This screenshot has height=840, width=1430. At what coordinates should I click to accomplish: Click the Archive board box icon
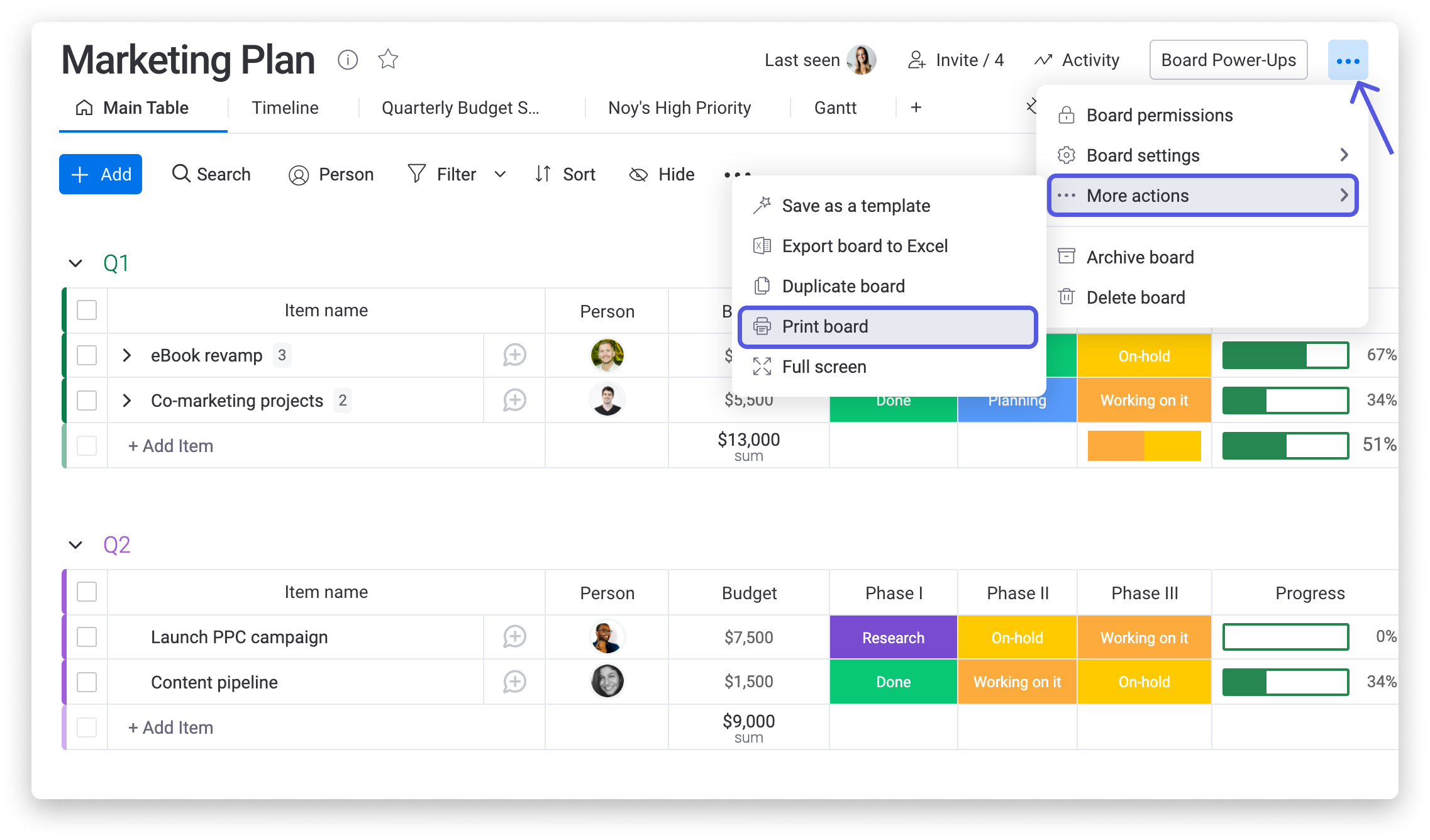pyautogui.click(x=1067, y=256)
